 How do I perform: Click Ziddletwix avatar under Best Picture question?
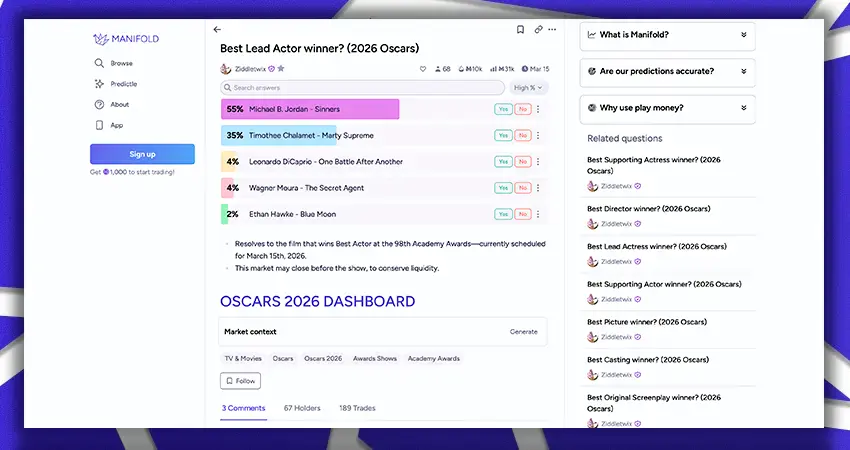(x=593, y=337)
